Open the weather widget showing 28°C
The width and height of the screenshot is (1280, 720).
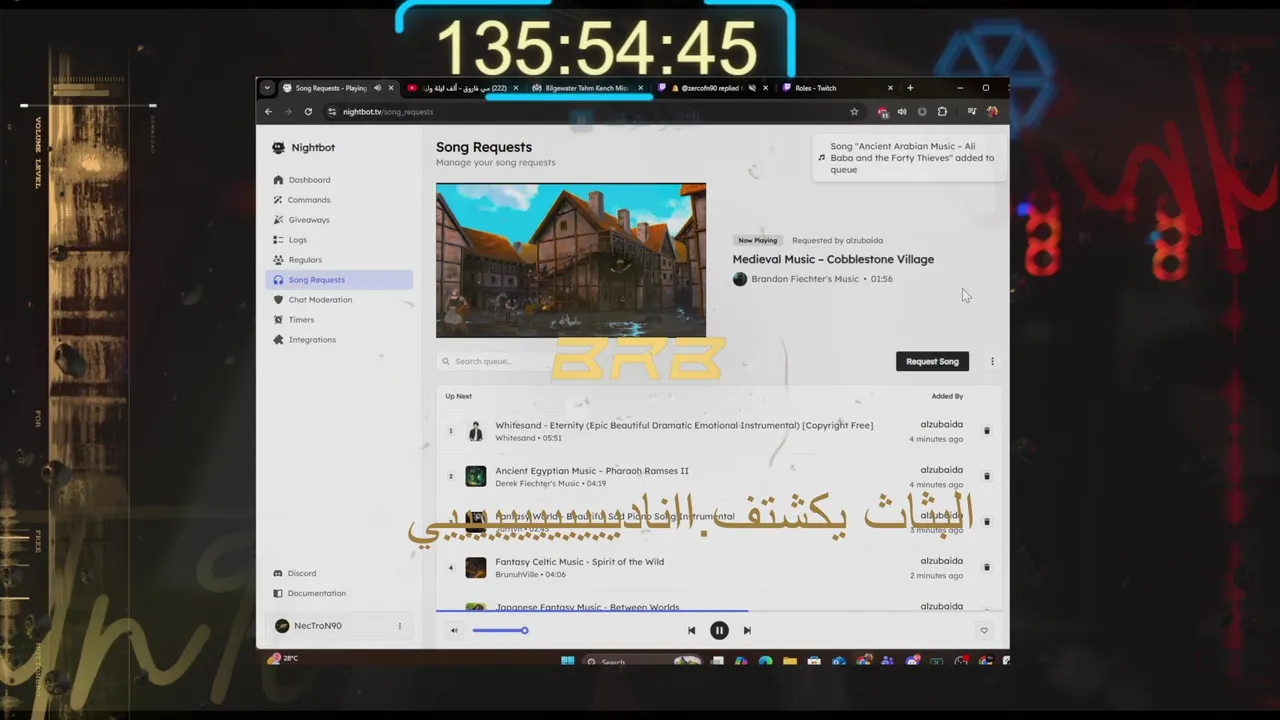click(x=283, y=659)
